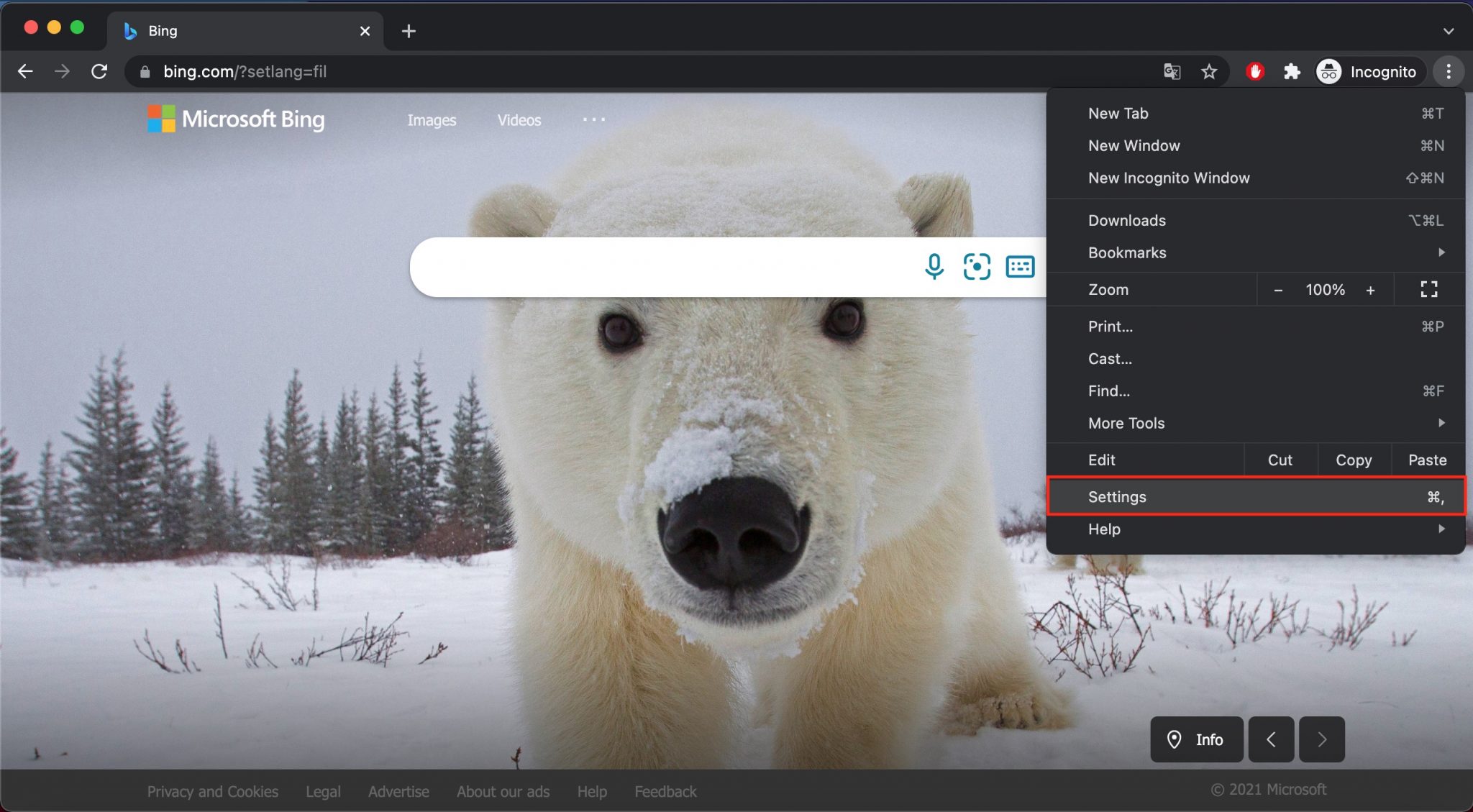This screenshot has width=1473, height=812.
Task: Bookmark this page with star icon
Action: pyautogui.click(x=1209, y=71)
